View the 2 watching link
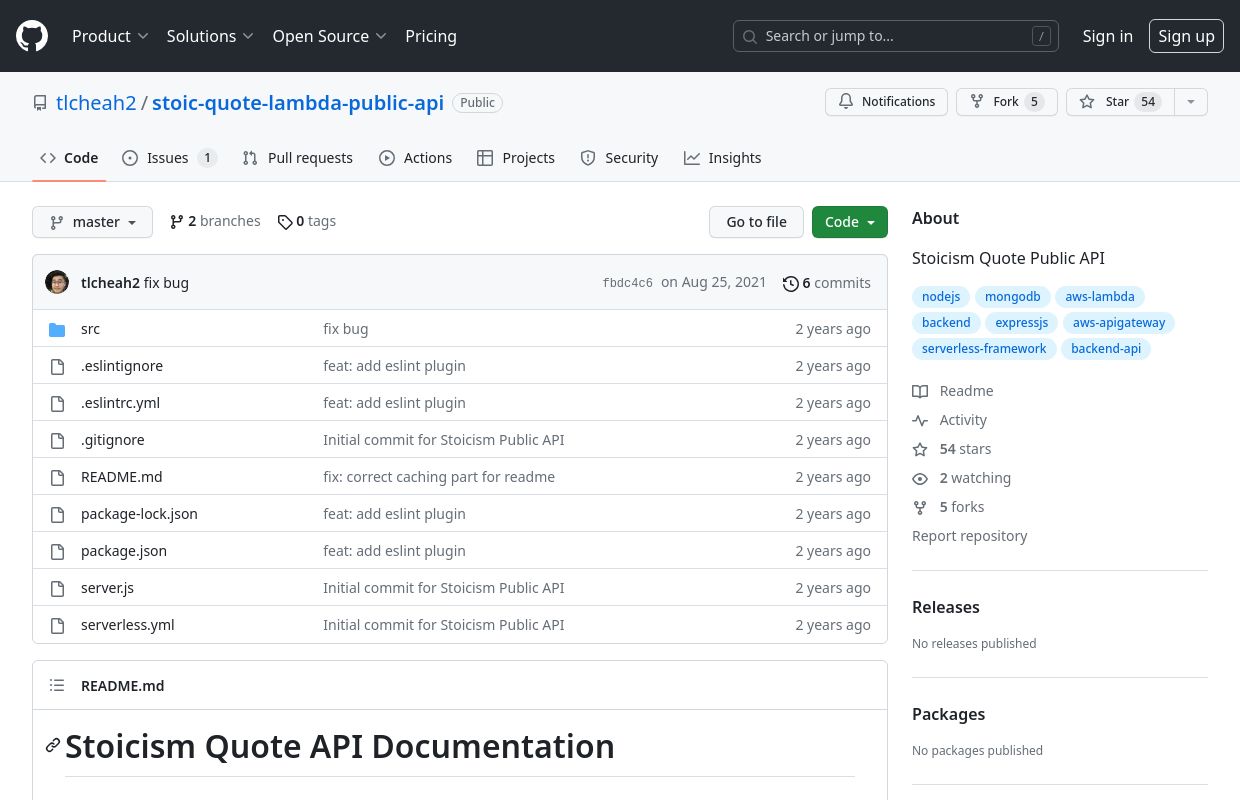The height and width of the screenshot is (800, 1240). (x=961, y=478)
